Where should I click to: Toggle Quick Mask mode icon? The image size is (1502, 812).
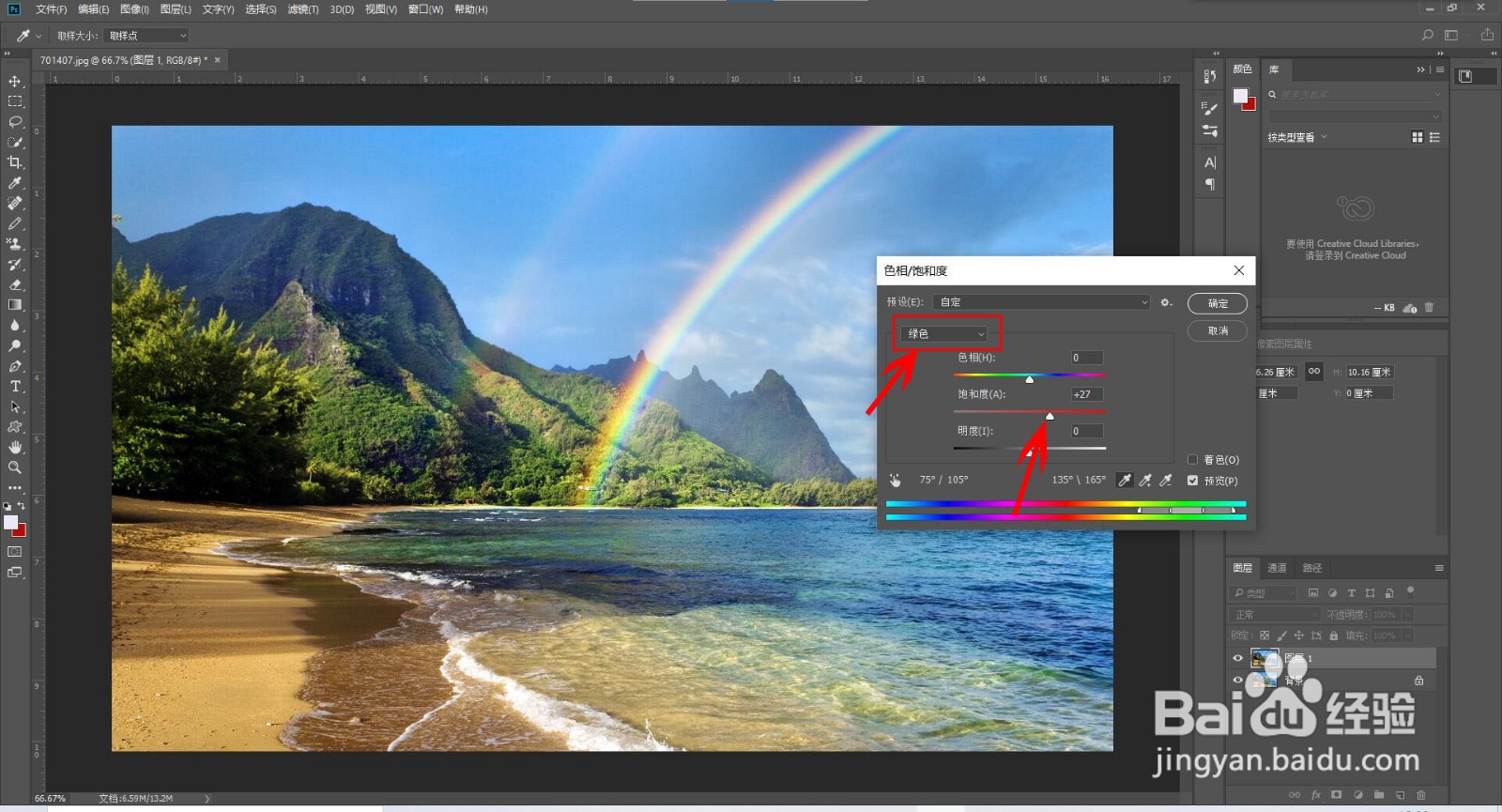coord(15,552)
